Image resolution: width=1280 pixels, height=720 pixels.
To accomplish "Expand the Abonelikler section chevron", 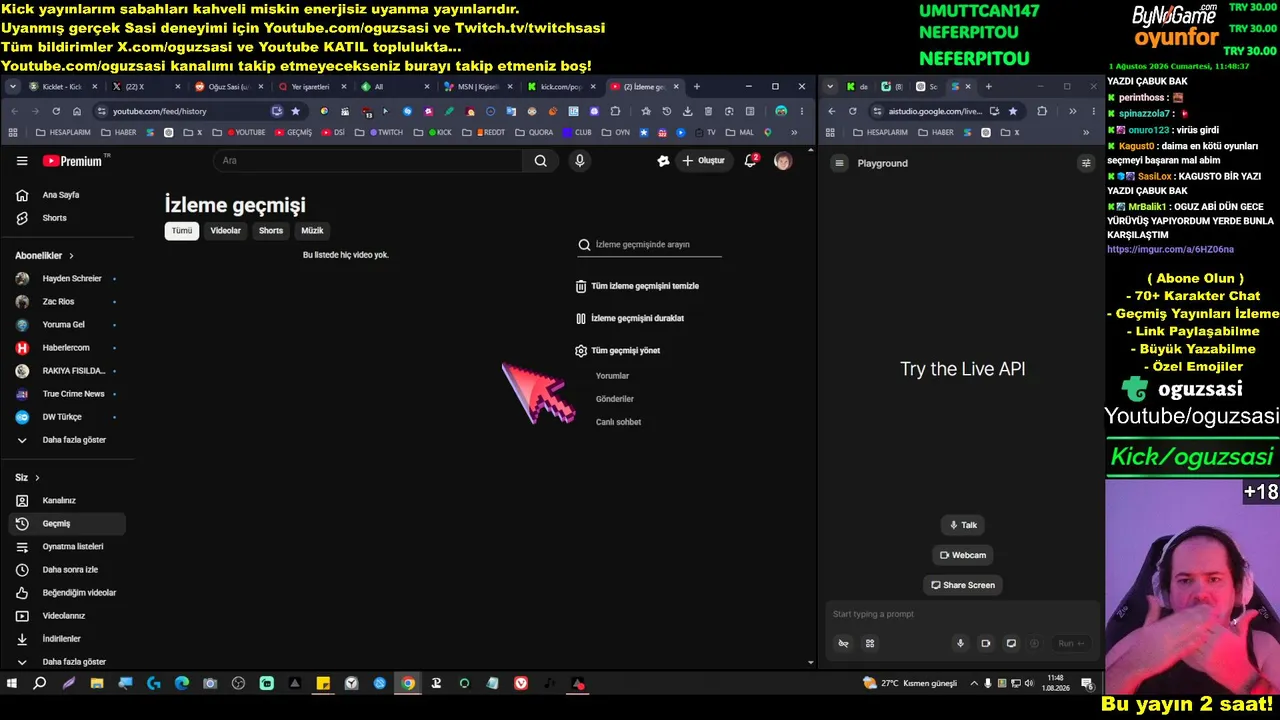I will tap(71, 256).
